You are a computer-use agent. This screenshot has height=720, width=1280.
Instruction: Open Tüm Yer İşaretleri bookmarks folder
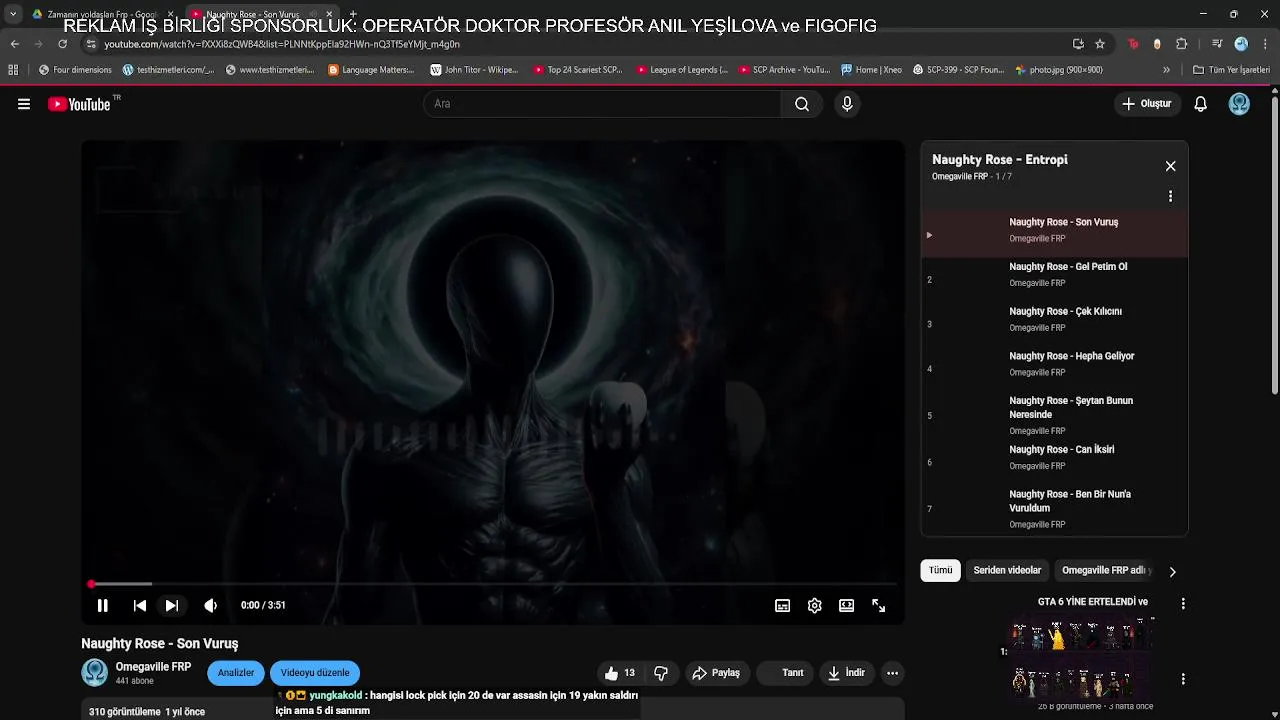tap(1231, 70)
